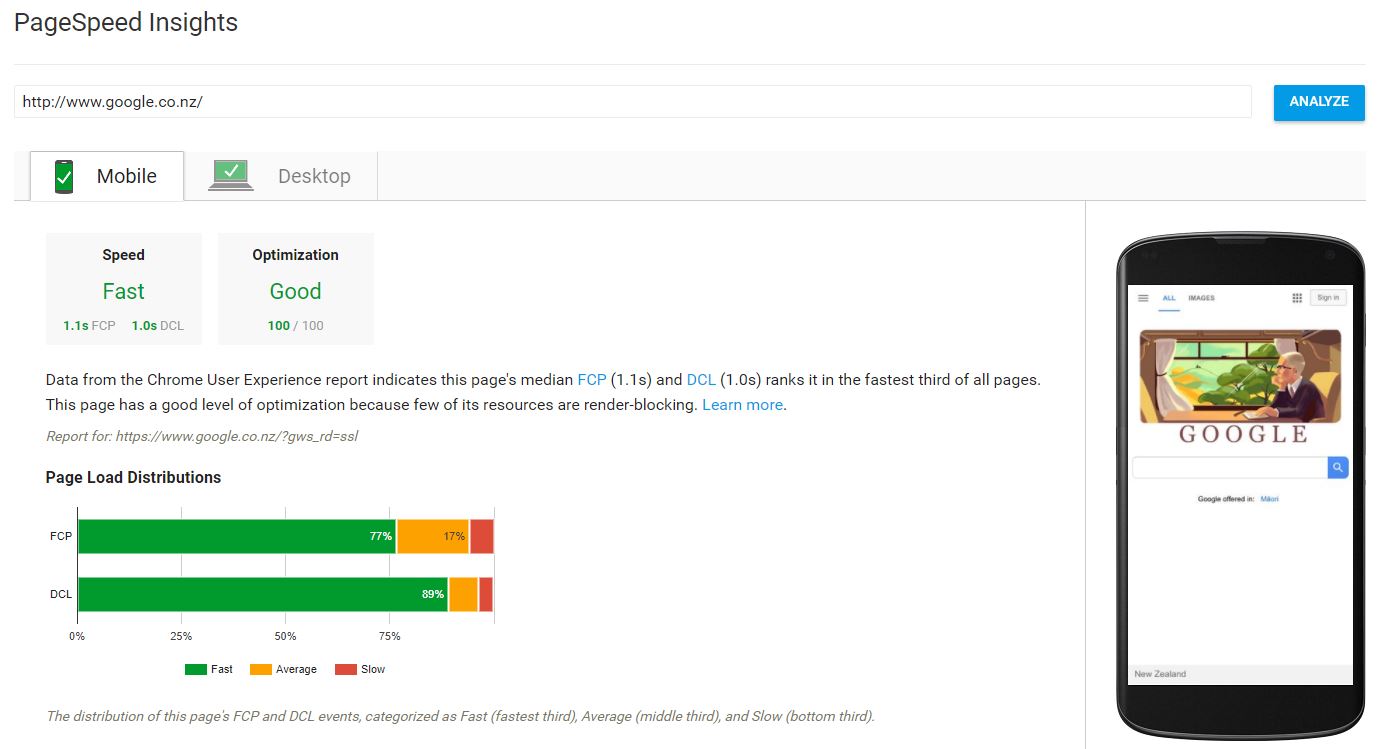Screen dimensions: 1394x749
Task: Click Sign in inside the phone preview
Action: click(1328, 297)
